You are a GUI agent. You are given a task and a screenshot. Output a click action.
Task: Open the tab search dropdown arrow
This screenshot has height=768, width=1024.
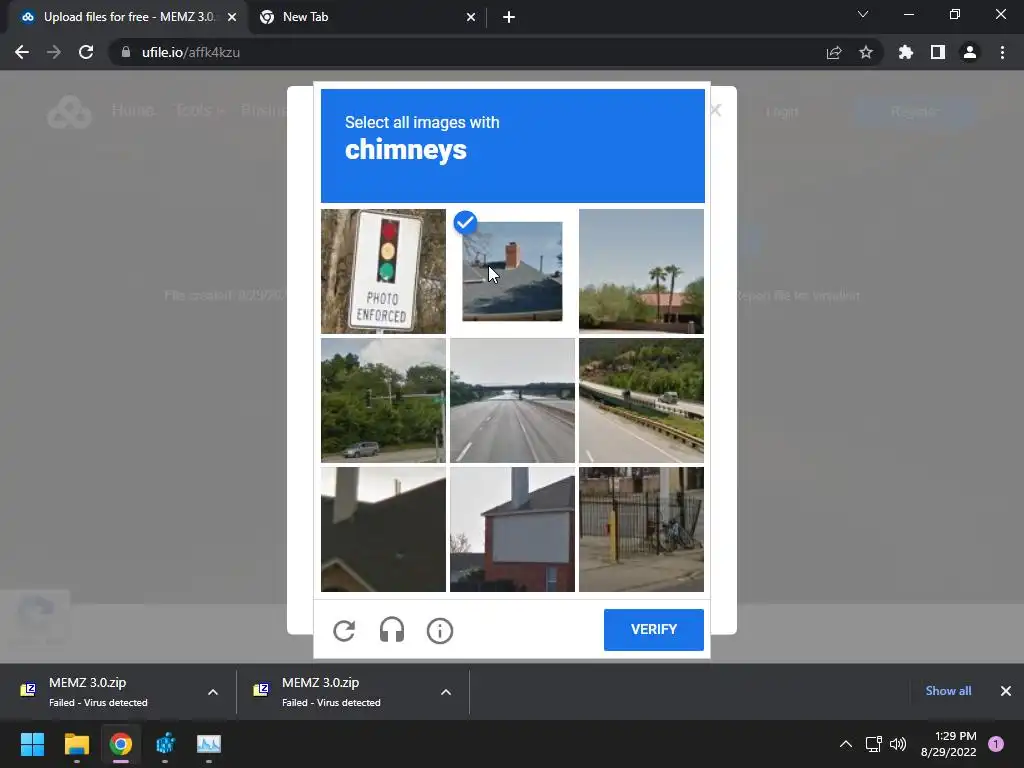click(863, 14)
